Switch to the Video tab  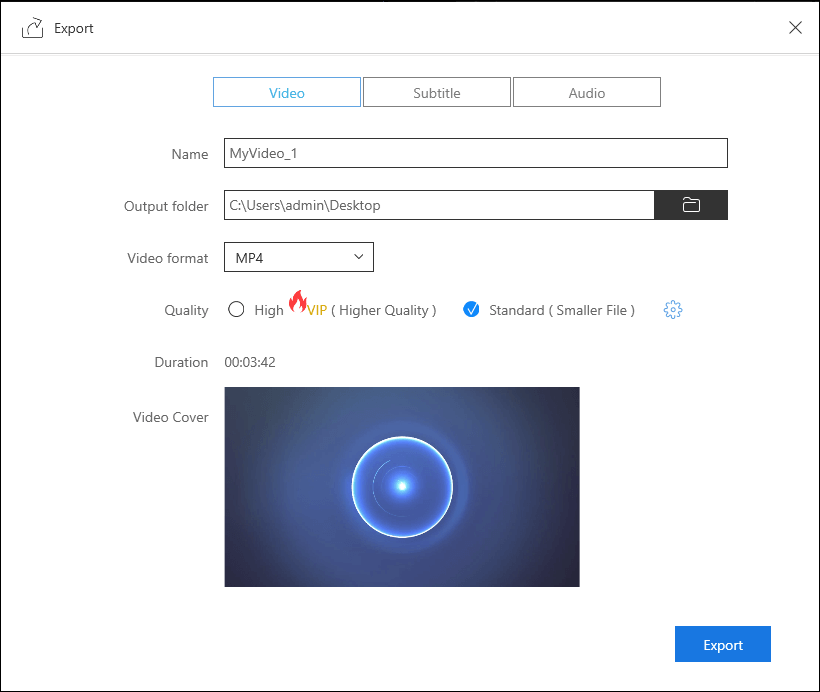click(287, 93)
